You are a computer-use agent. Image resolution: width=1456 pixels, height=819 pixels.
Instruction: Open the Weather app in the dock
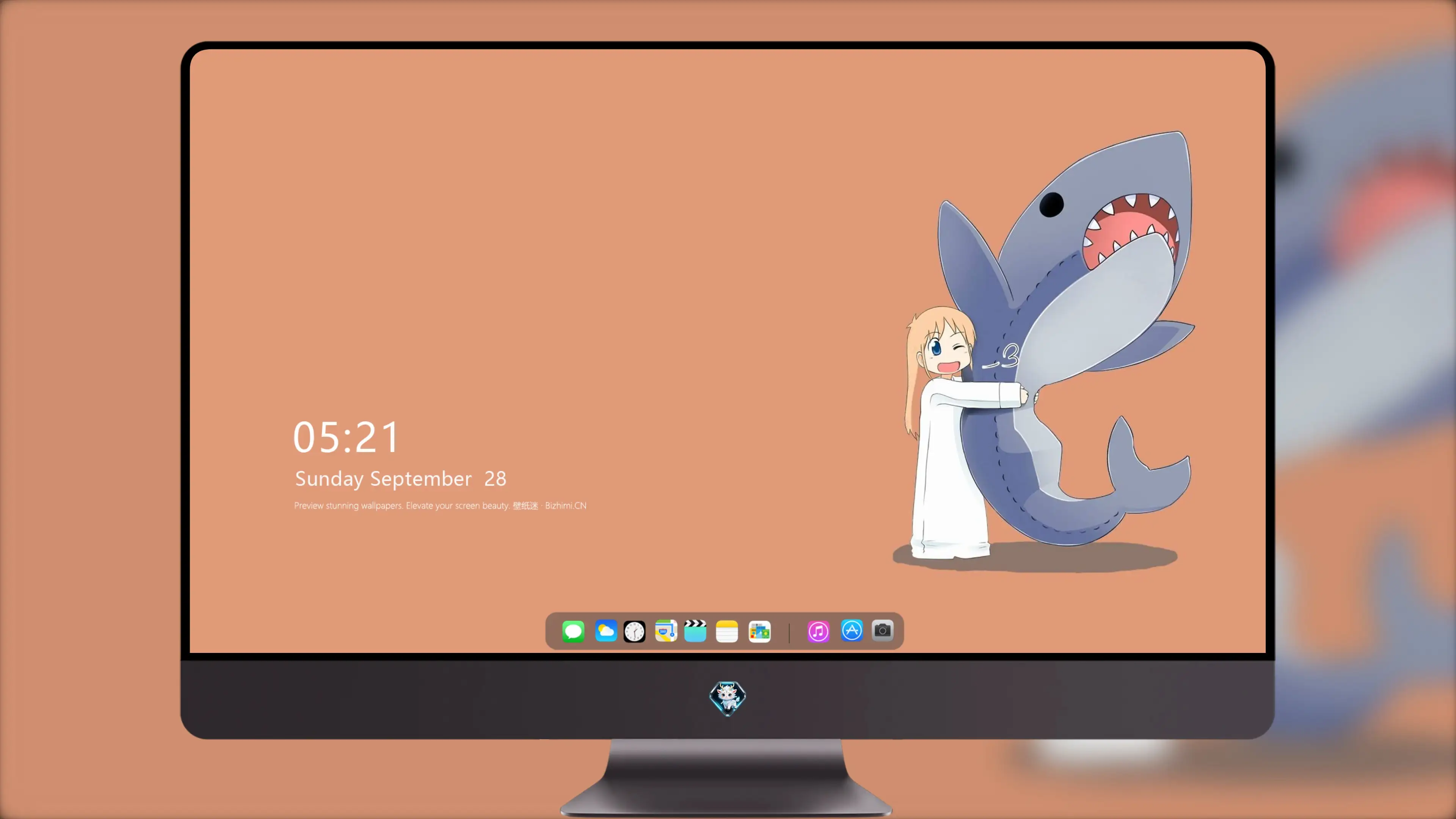click(606, 631)
